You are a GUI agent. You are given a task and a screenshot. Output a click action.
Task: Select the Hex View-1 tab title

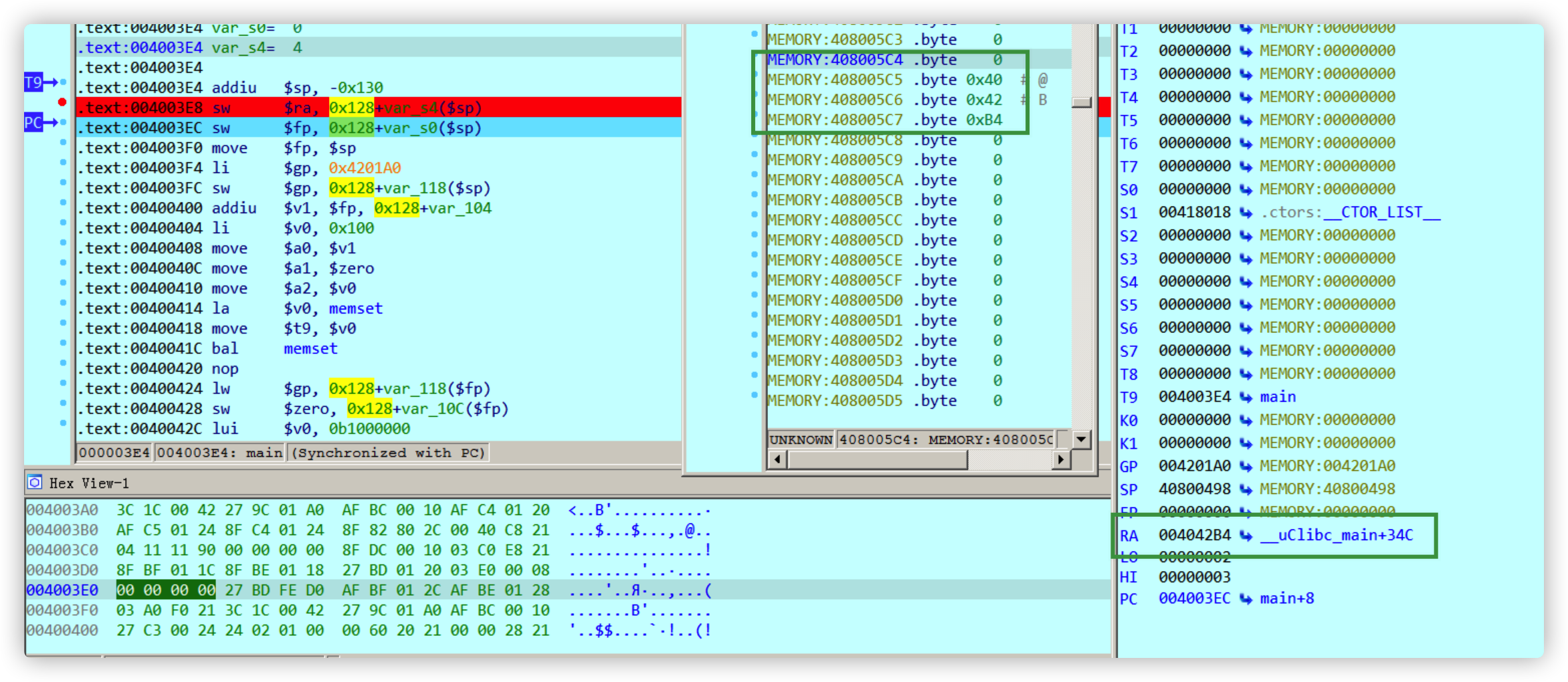click(89, 483)
